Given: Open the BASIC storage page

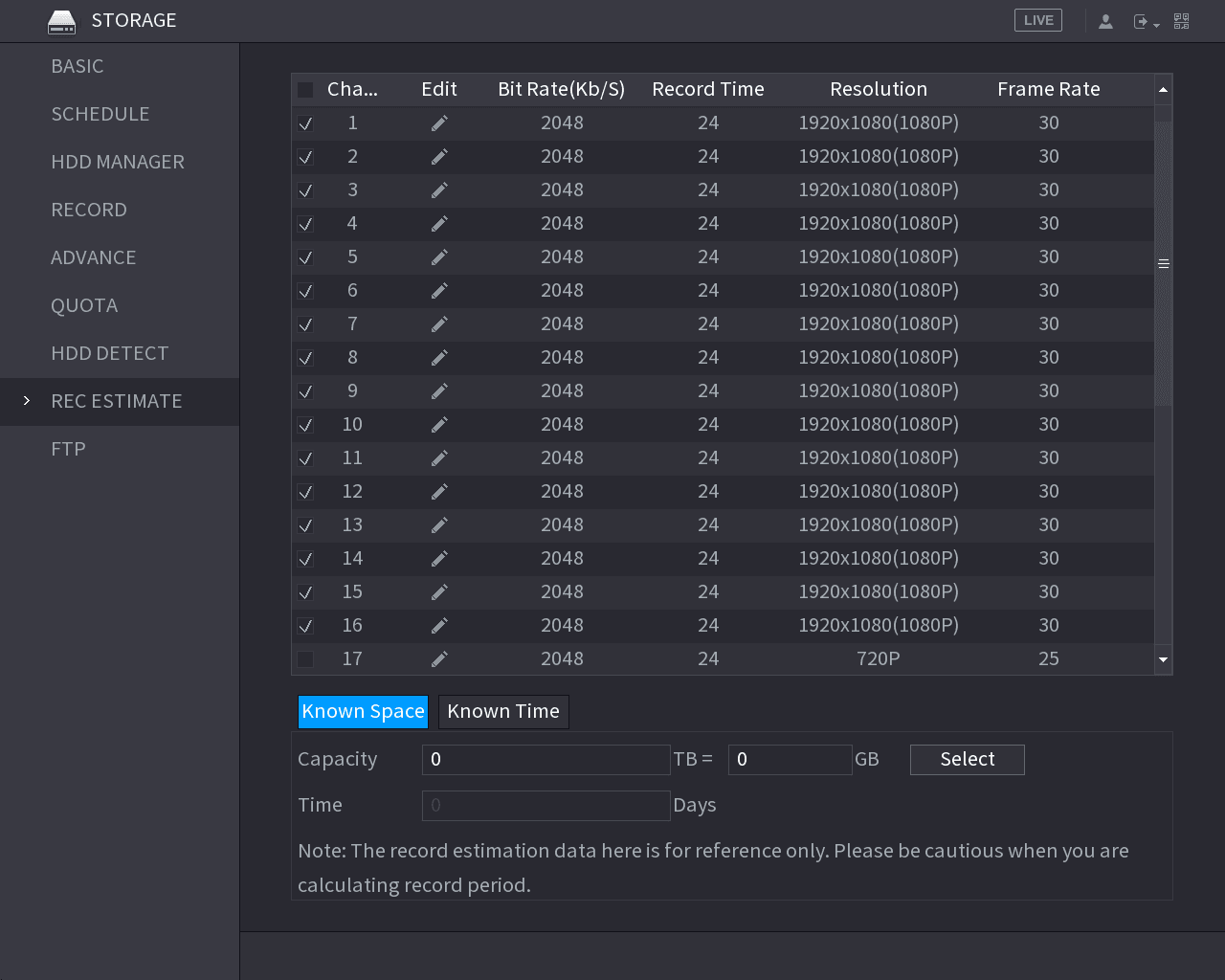Looking at the screenshot, I should [120, 67].
